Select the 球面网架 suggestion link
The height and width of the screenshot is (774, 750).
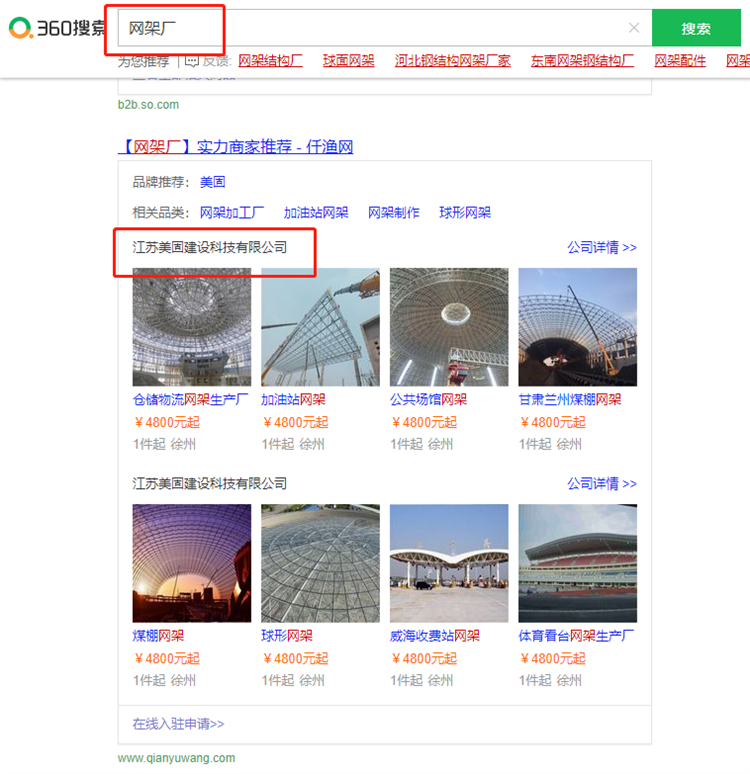348,61
